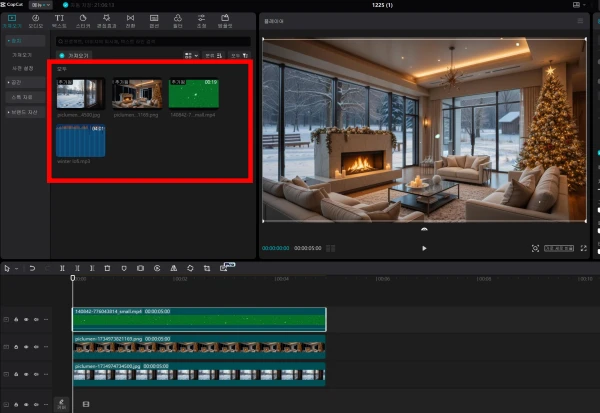The width and height of the screenshot is (600, 413).
Task: Click the media search field
Action: pyautogui.click(x=153, y=41)
